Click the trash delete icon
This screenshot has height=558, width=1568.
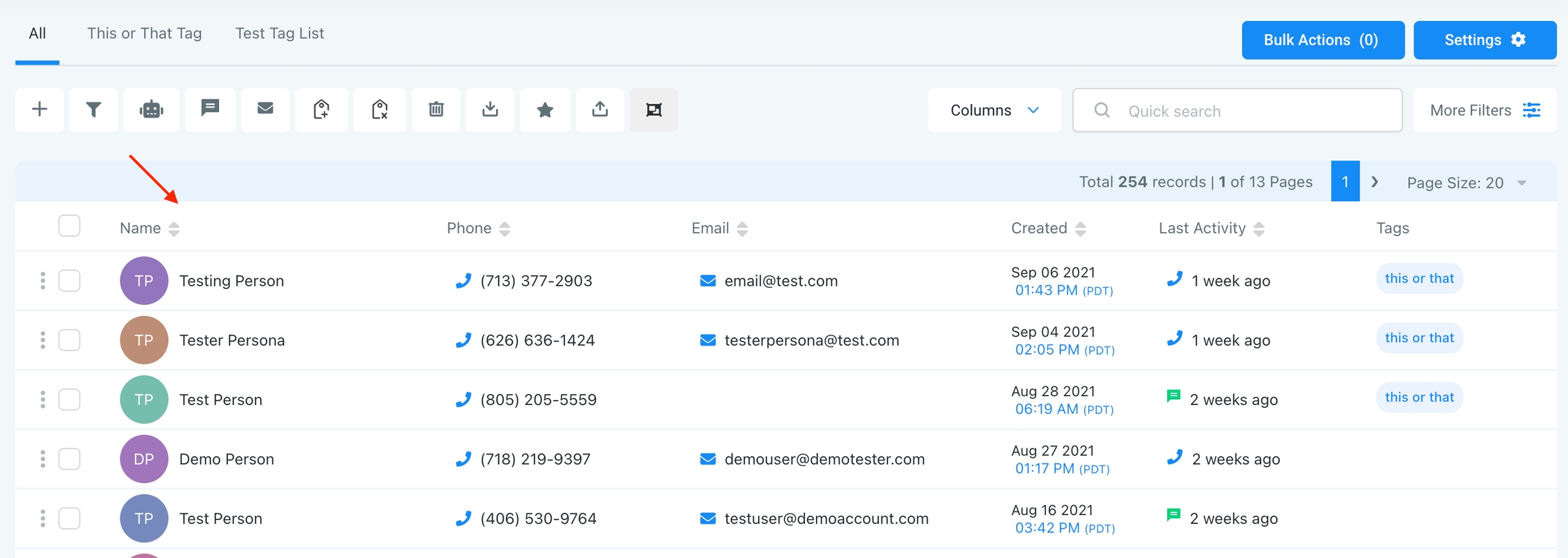click(x=436, y=110)
